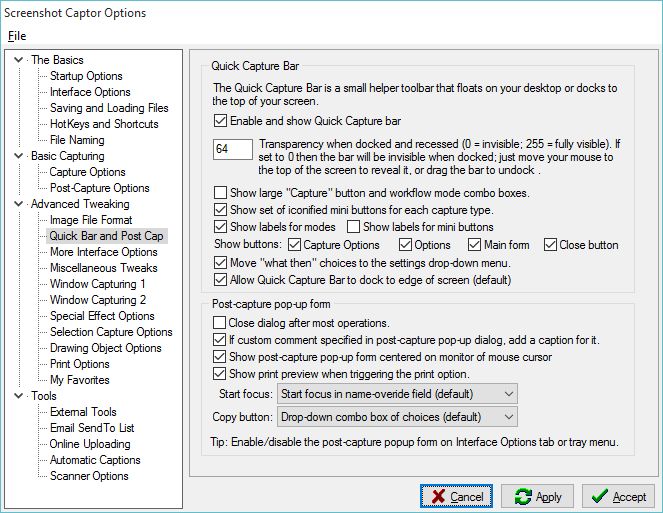Collapse the Advanced Tweaking section

[x=19, y=204]
